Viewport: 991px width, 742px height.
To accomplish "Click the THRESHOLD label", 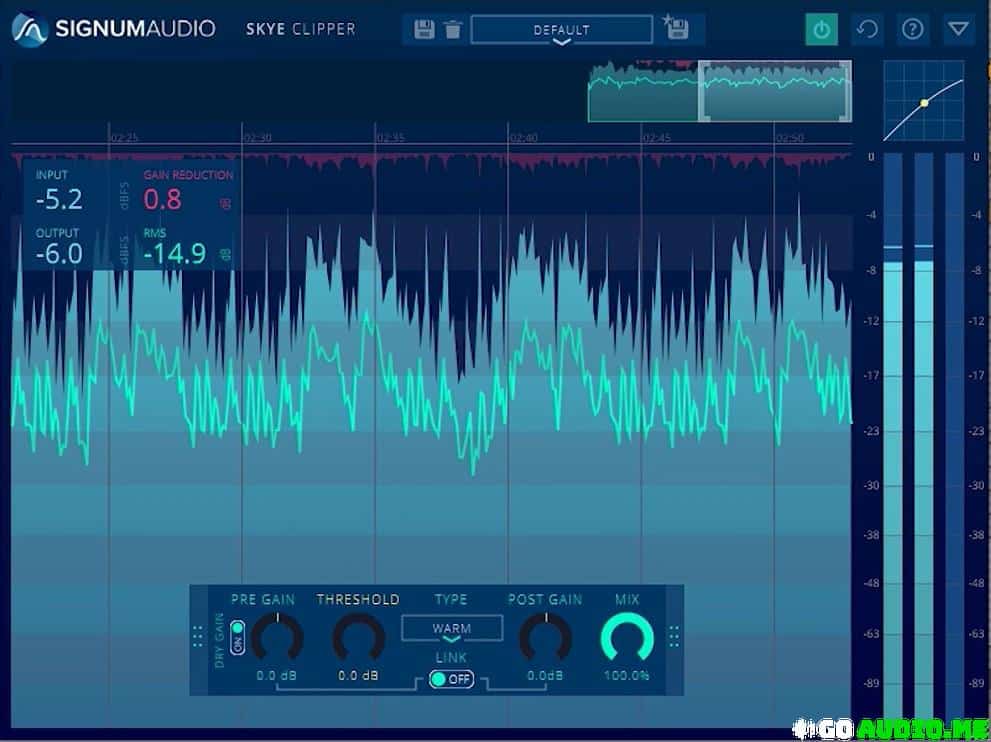I will (x=358, y=599).
